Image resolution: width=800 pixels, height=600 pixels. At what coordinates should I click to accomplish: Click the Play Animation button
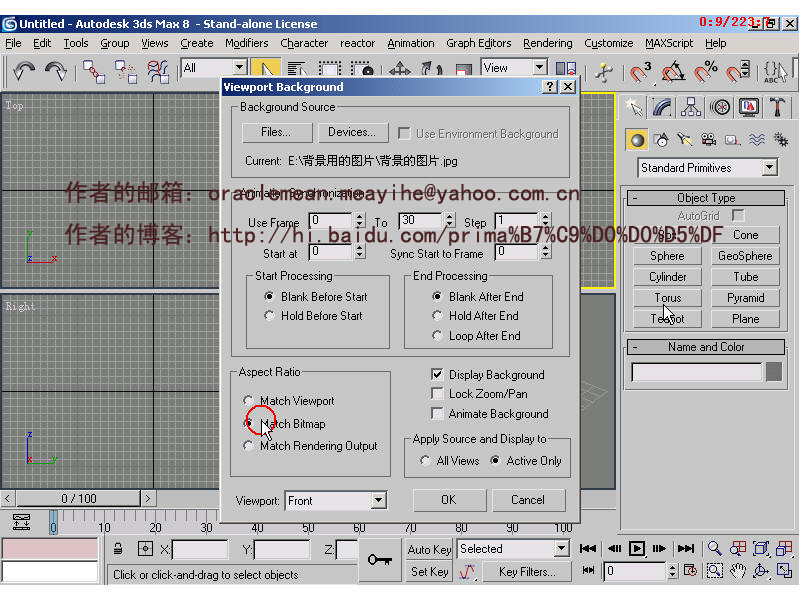click(x=636, y=548)
